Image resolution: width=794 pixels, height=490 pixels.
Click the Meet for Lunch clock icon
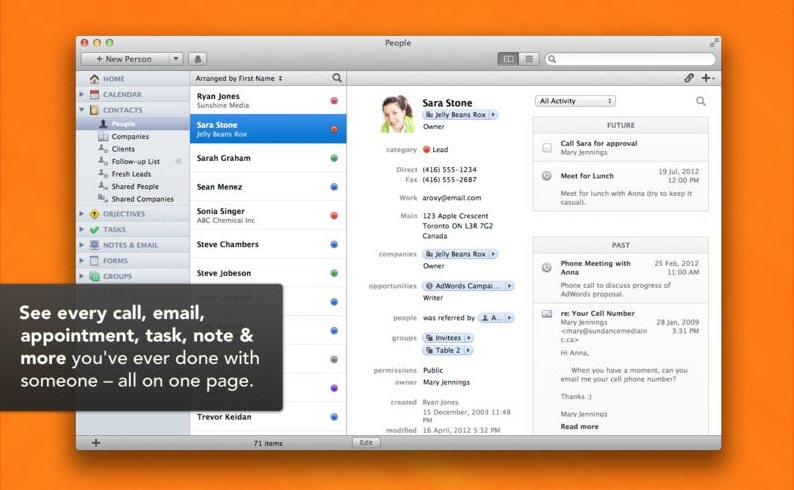[547, 176]
